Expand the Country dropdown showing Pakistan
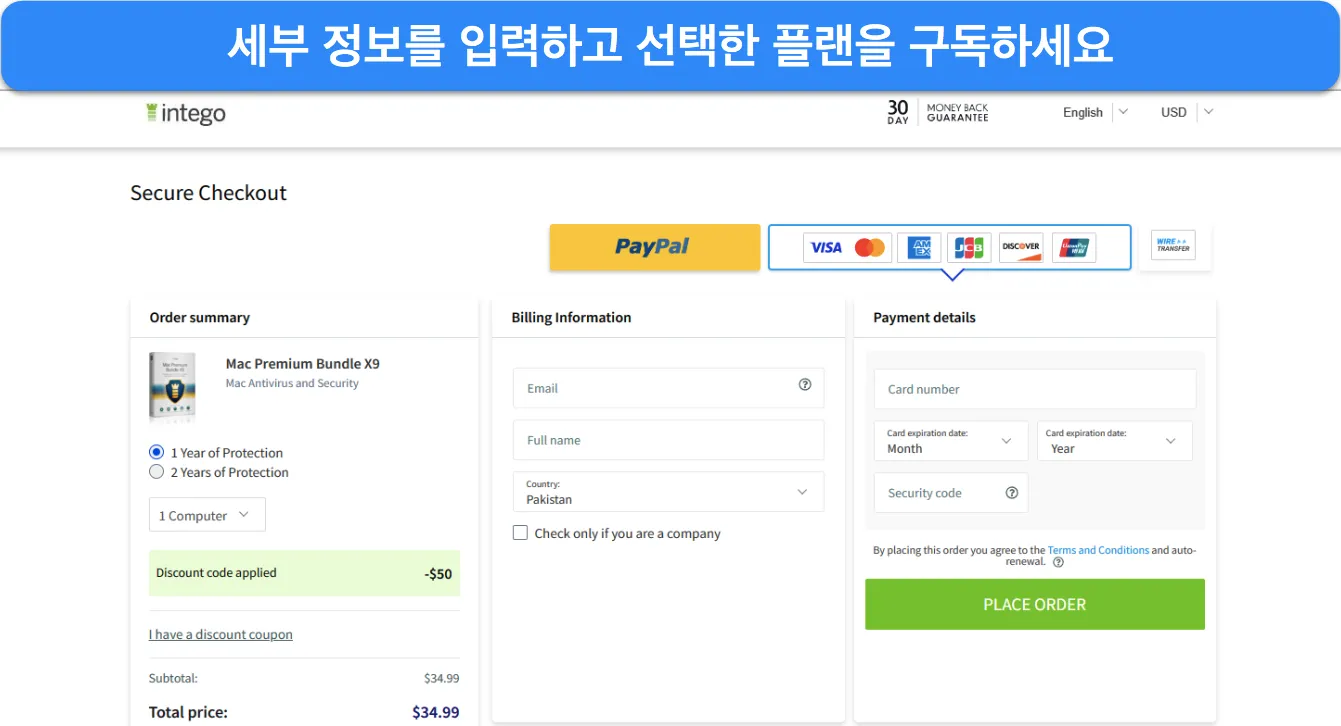Viewport: 1341px width, 726px height. pyautogui.click(x=668, y=492)
